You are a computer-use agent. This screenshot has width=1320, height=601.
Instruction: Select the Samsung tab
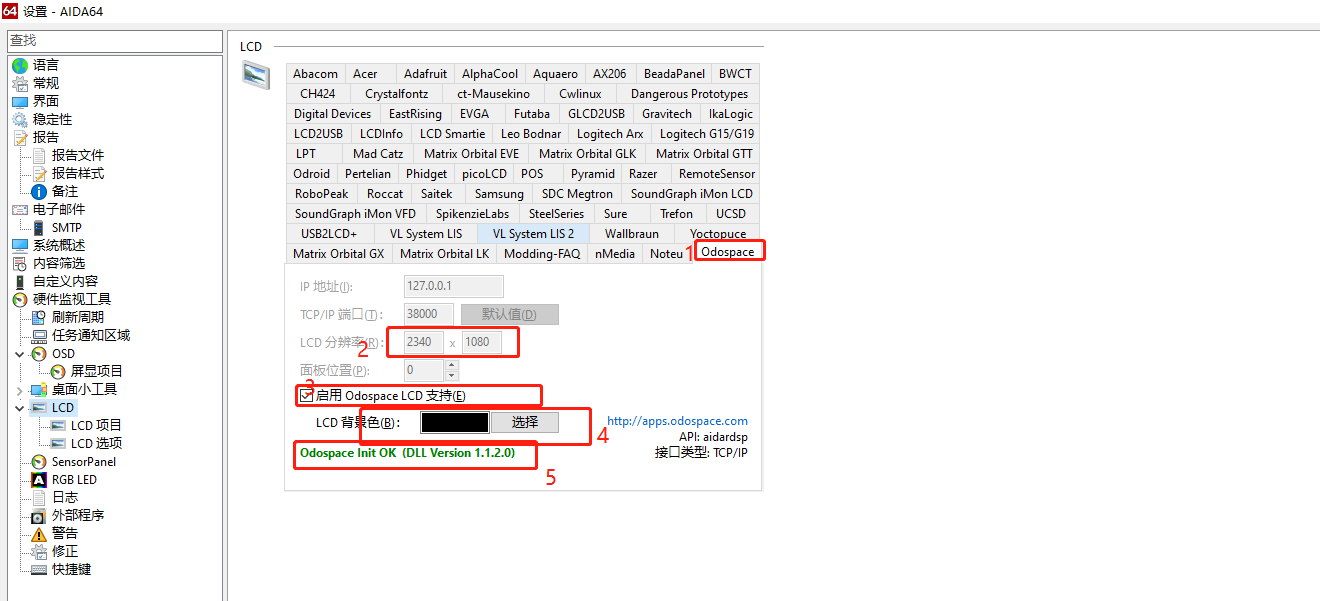click(499, 193)
